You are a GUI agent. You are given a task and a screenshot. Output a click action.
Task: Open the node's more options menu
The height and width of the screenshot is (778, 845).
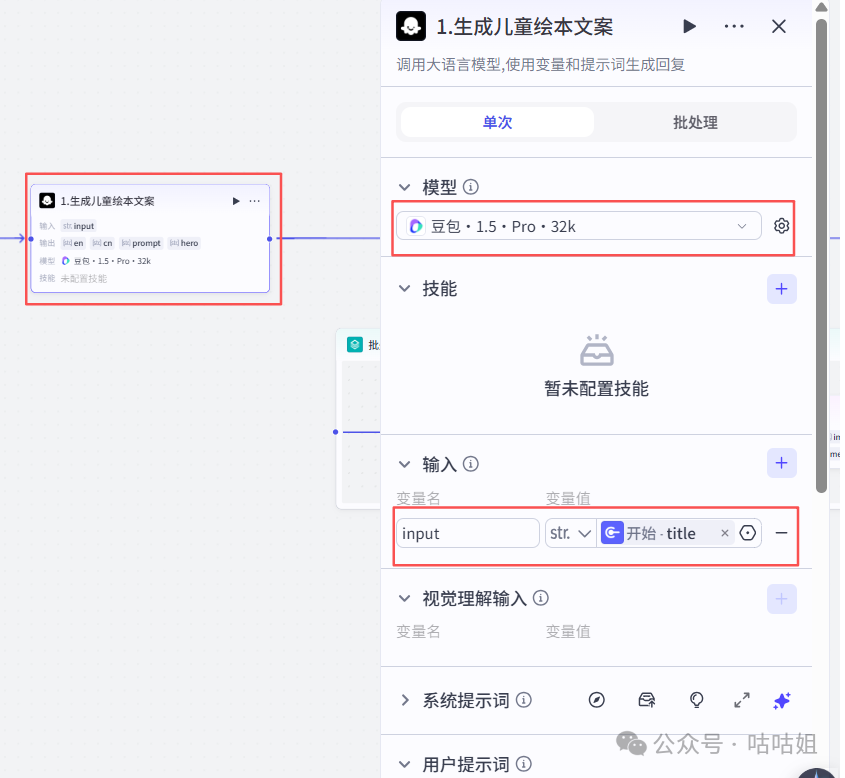[734, 26]
